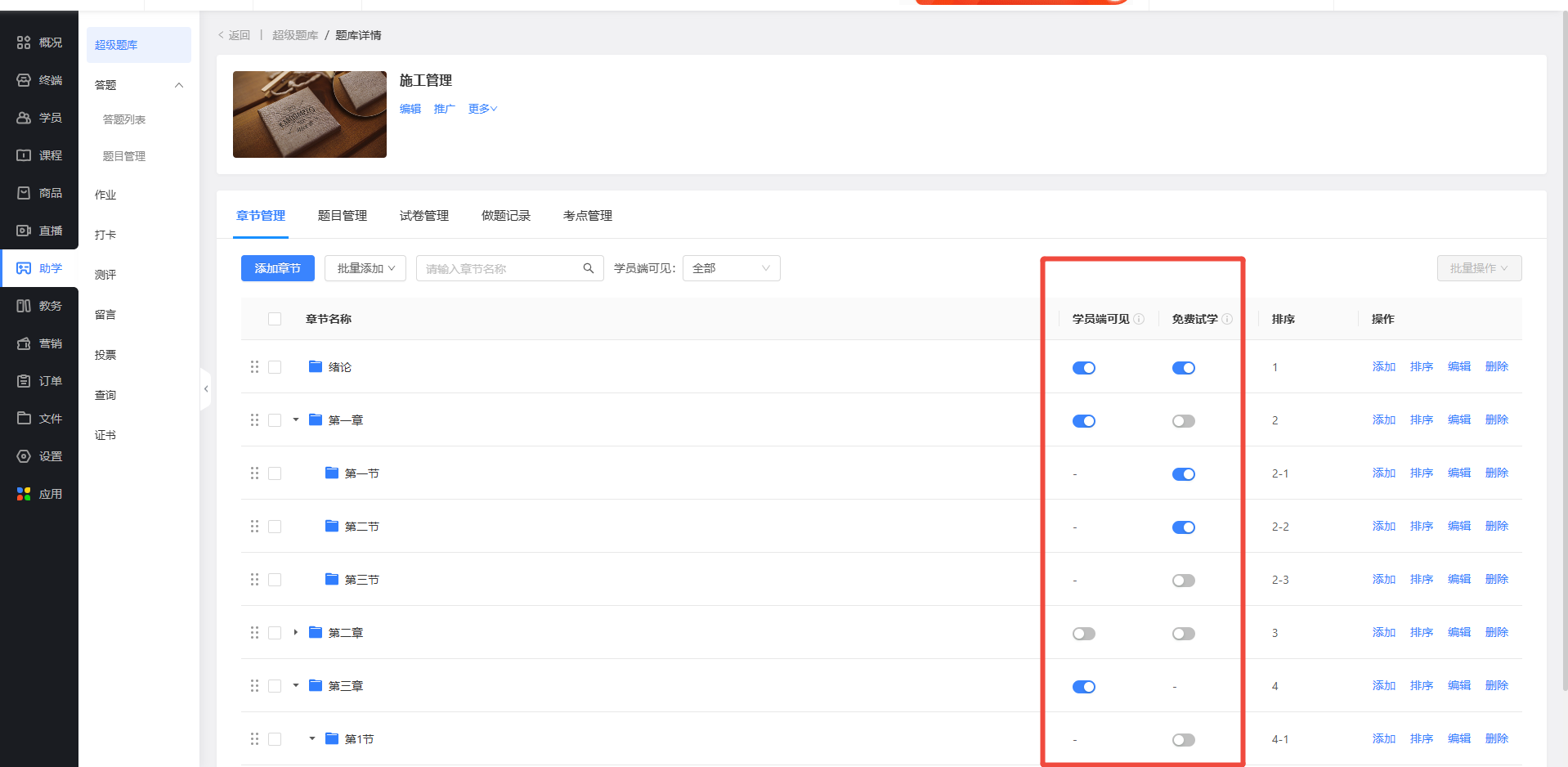Viewport: 1568px width, 767px height.
Task: Switch to the 考点管理 tab
Action: (587, 216)
